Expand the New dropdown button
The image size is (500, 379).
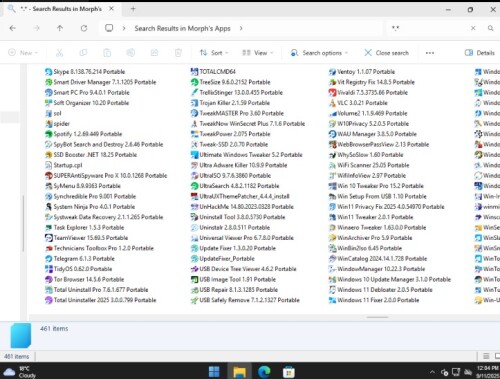pyautogui.click(x=23, y=53)
